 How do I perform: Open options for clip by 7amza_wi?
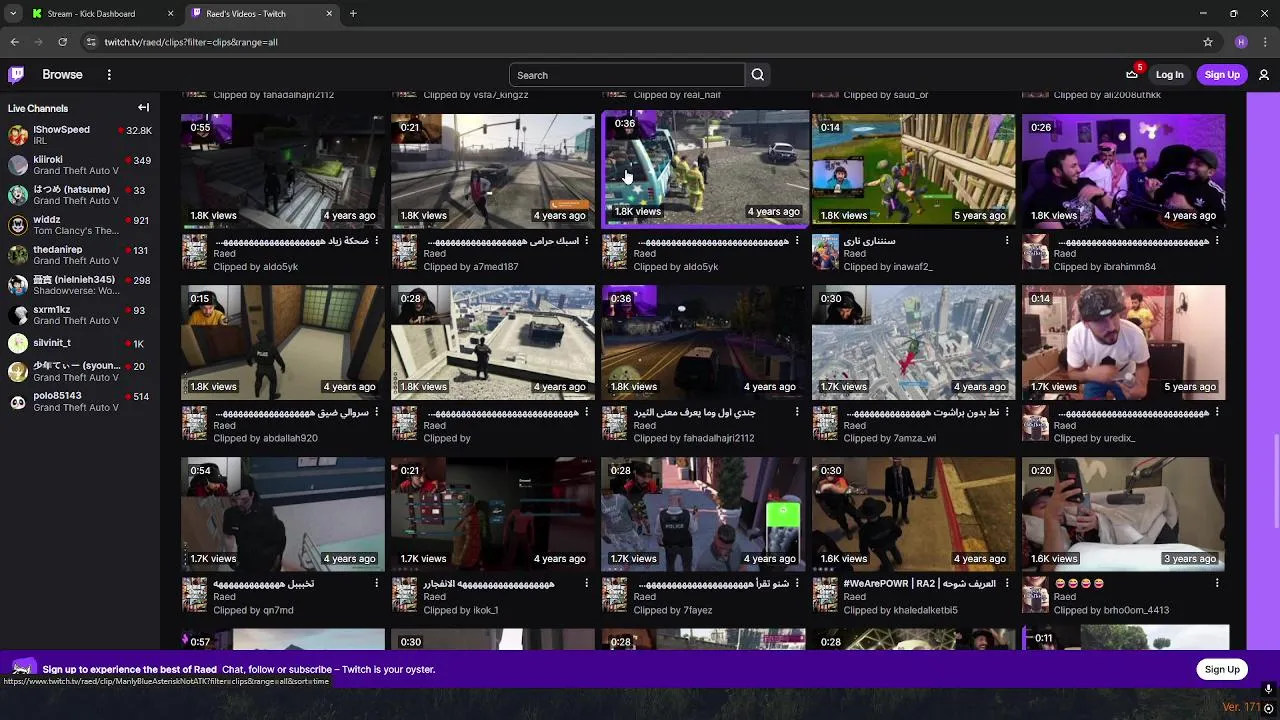1007,412
